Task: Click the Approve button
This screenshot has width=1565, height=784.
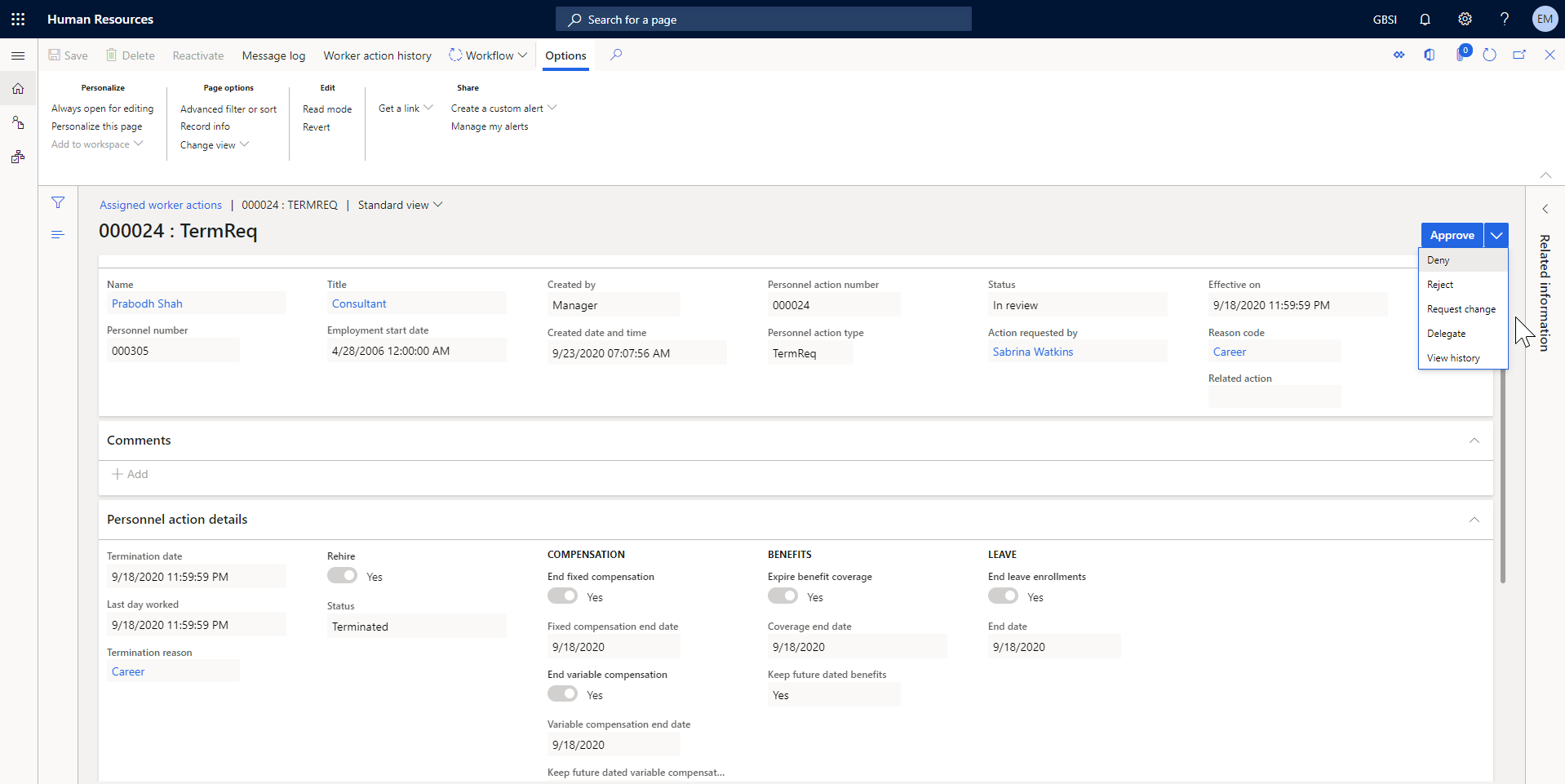Action: click(x=1452, y=235)
